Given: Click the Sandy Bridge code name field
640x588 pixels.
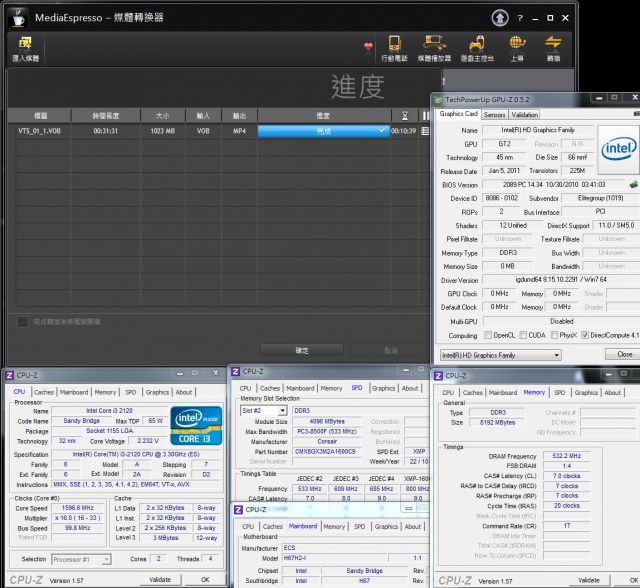Looking at the screenshot, I should (82, 421).
